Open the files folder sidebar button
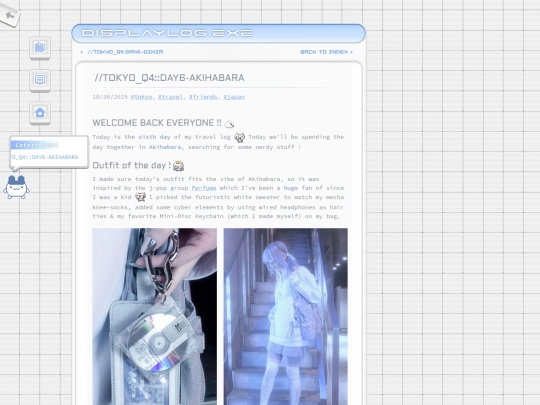This screenshot has width=540, height=405. click(40, 48)
